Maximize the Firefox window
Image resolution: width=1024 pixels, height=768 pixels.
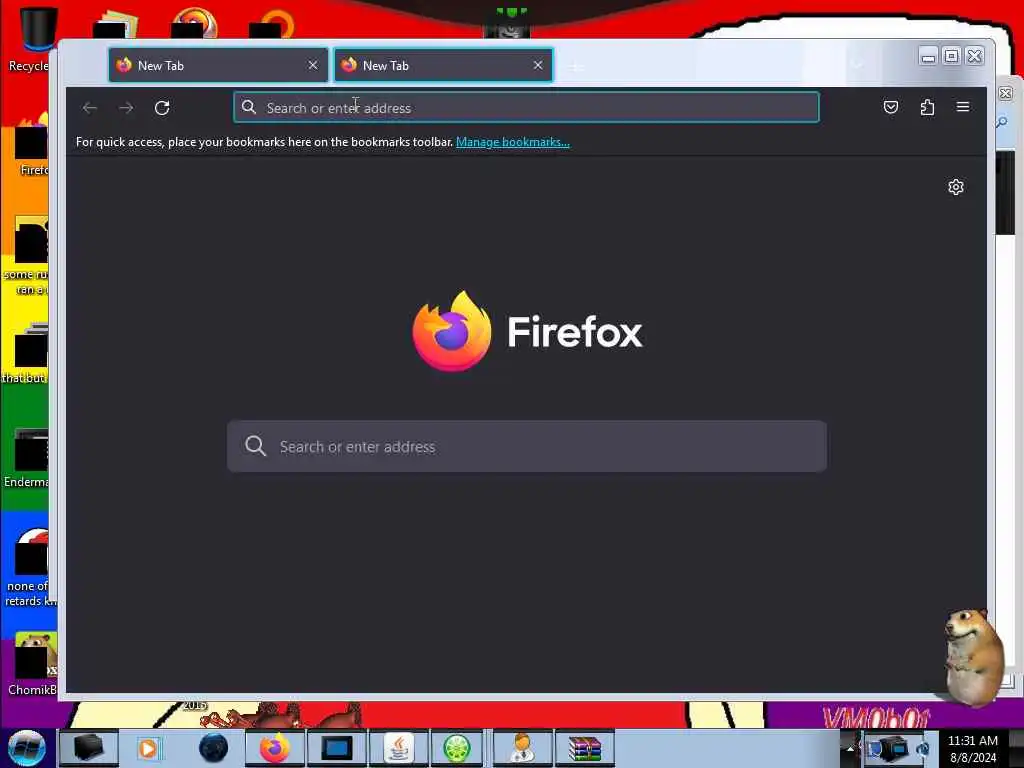[952, 57]
